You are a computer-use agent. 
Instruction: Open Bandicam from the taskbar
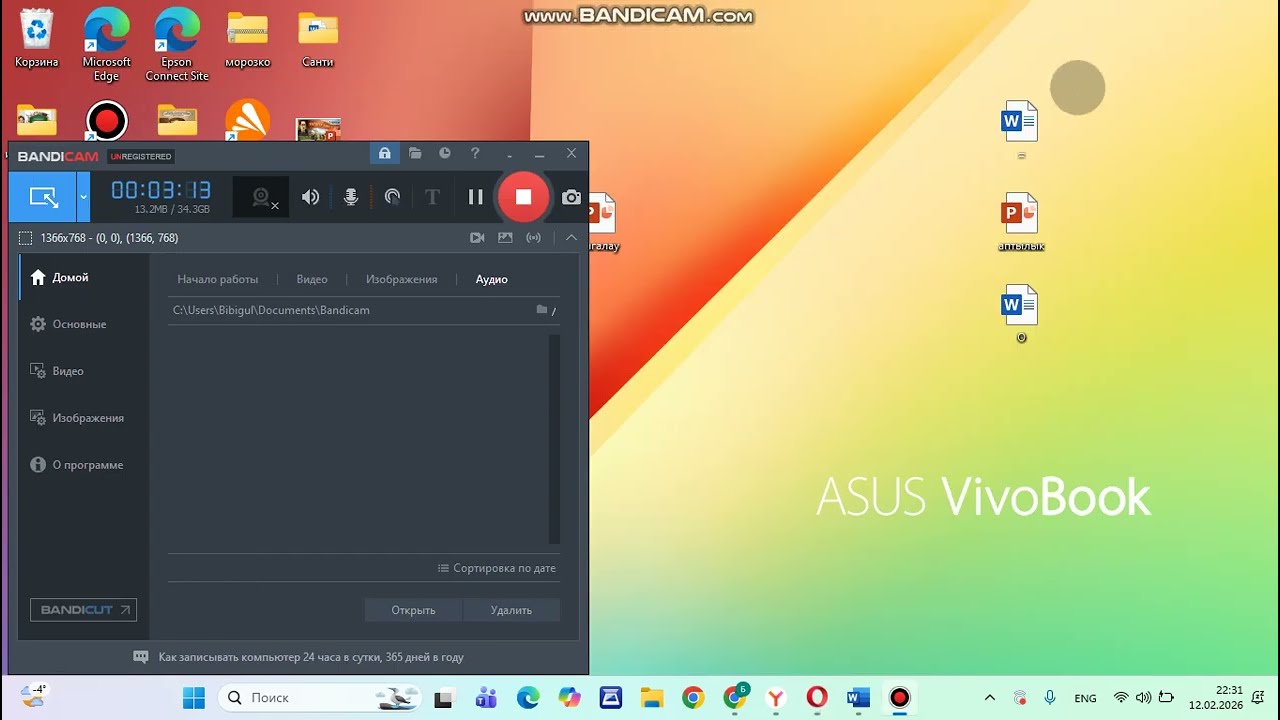[x=900, y=697]
